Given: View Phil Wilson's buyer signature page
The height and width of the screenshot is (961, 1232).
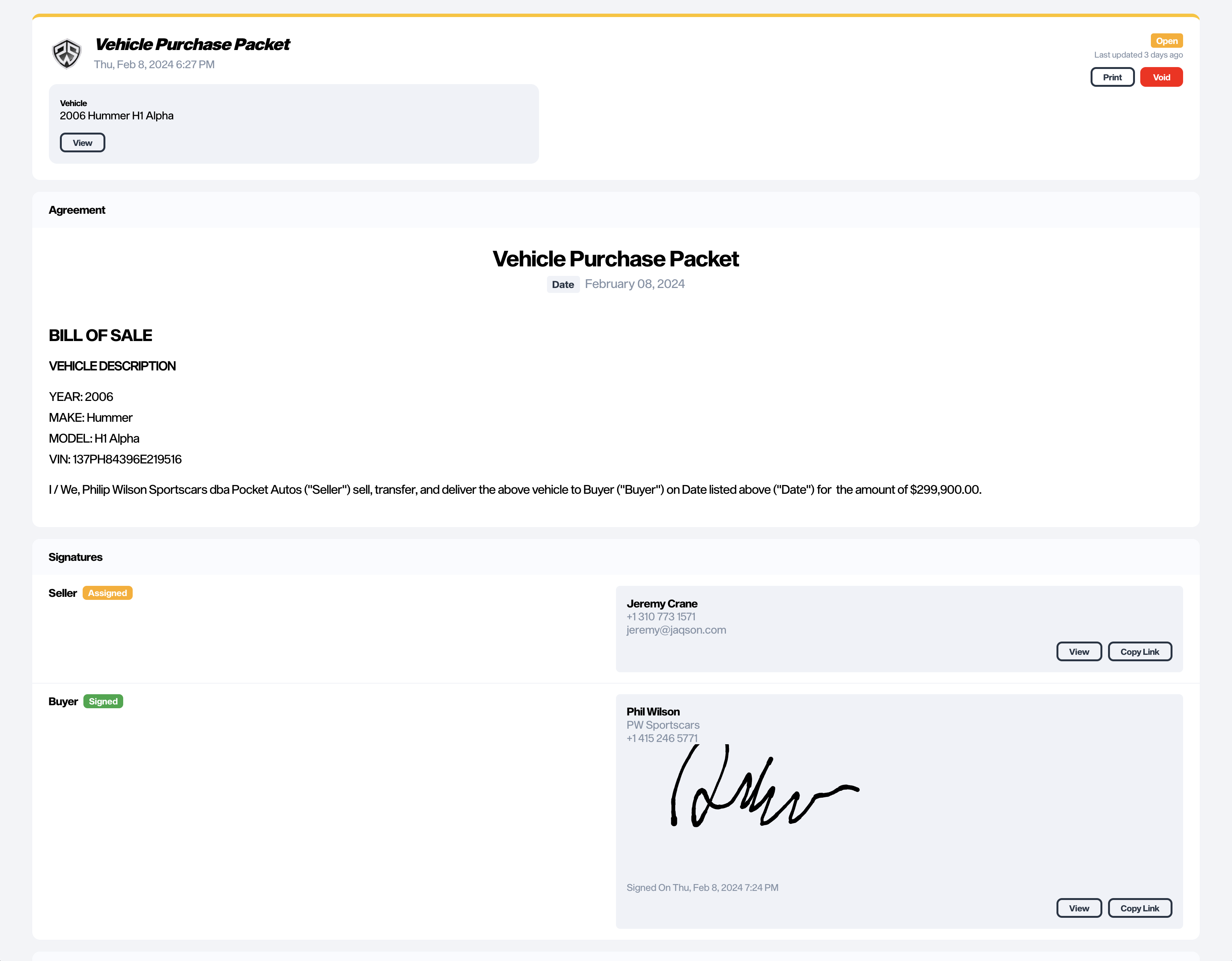Looking at the screenshot, I should [x=1078, y=908].
